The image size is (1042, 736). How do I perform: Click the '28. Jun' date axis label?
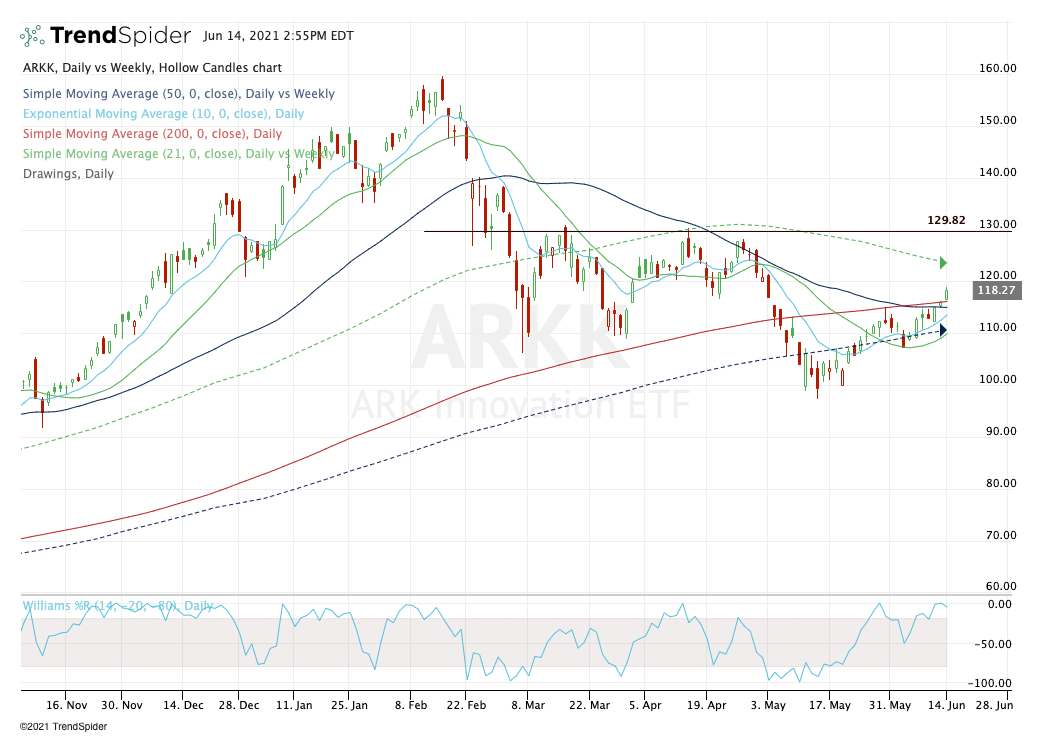click(995, 705)
